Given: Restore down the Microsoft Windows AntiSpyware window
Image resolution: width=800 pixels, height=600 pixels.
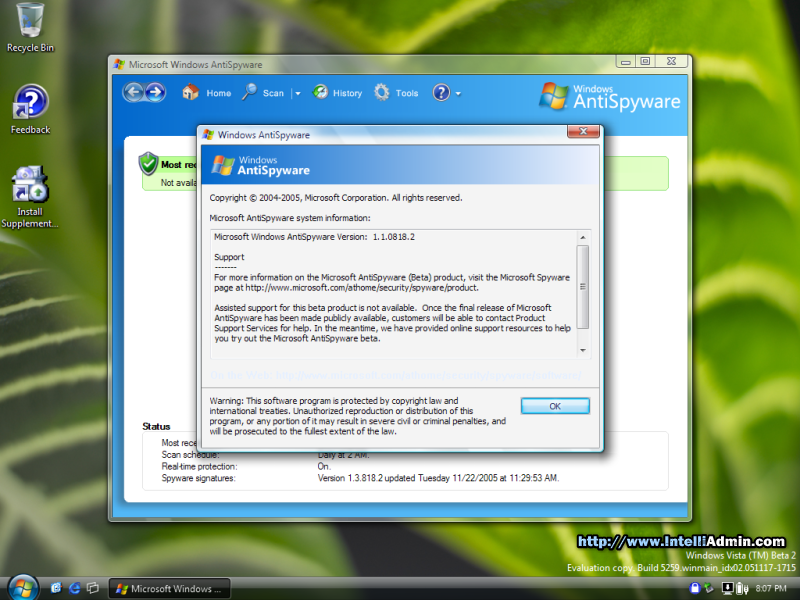Looking at the screenshot, I should tap(645, 61).
